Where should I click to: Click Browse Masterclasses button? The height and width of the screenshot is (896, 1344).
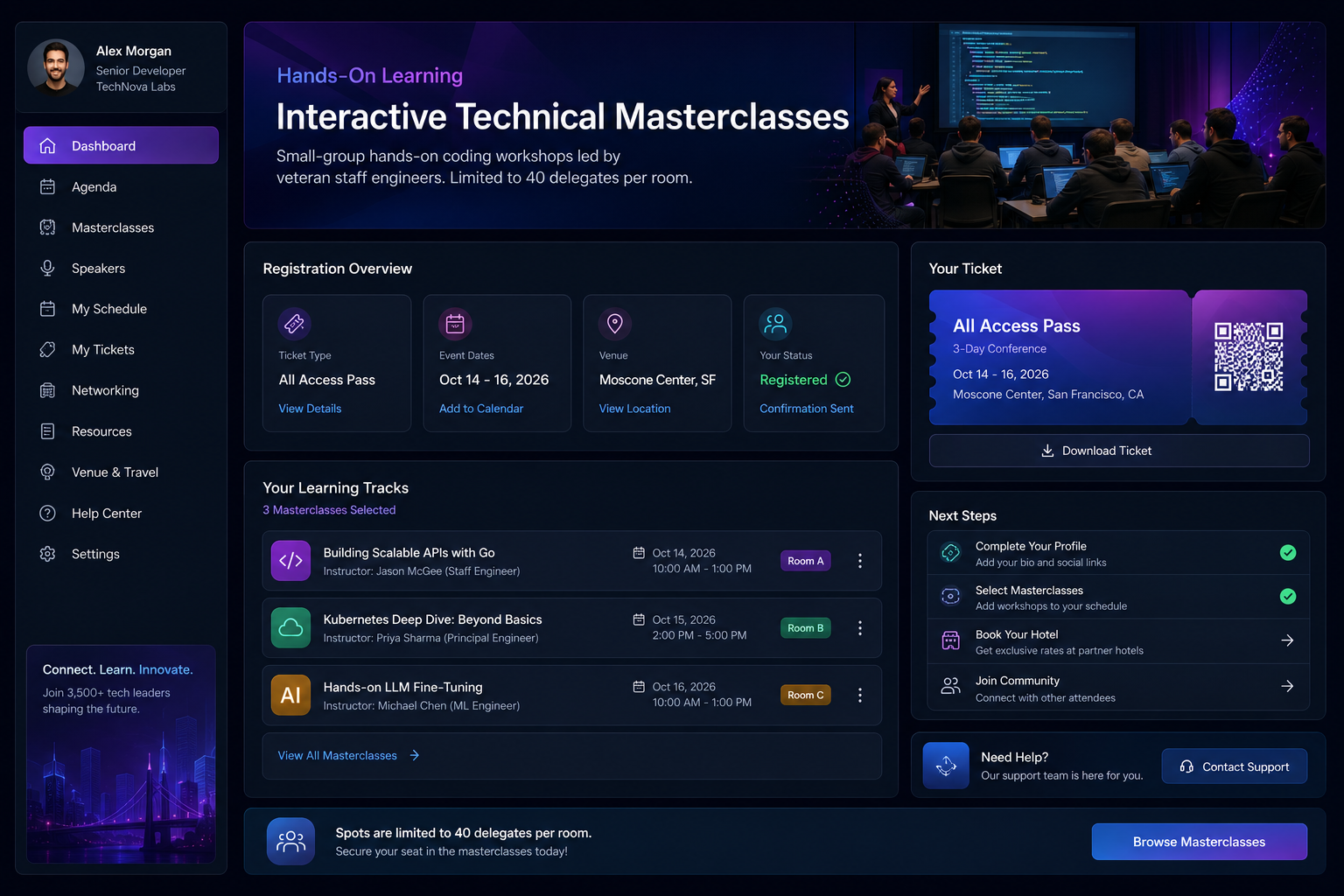click(1200, 842)
